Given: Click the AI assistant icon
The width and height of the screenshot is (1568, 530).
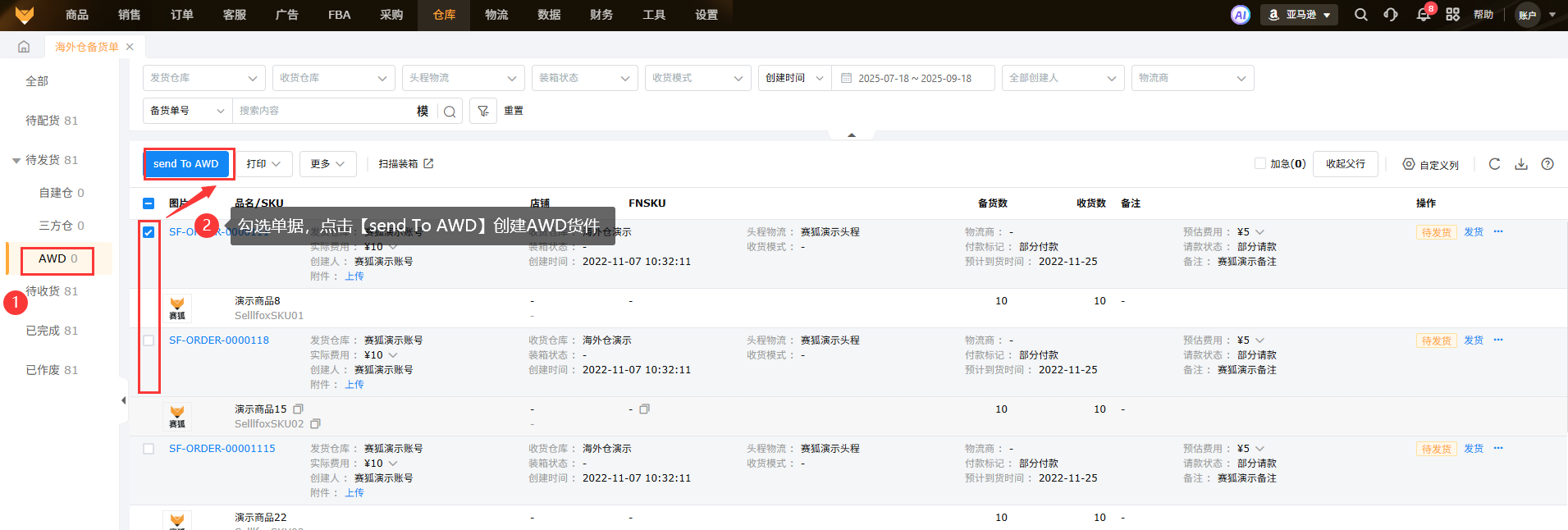Looking at the screenshot, I should tap(1240, 15).
